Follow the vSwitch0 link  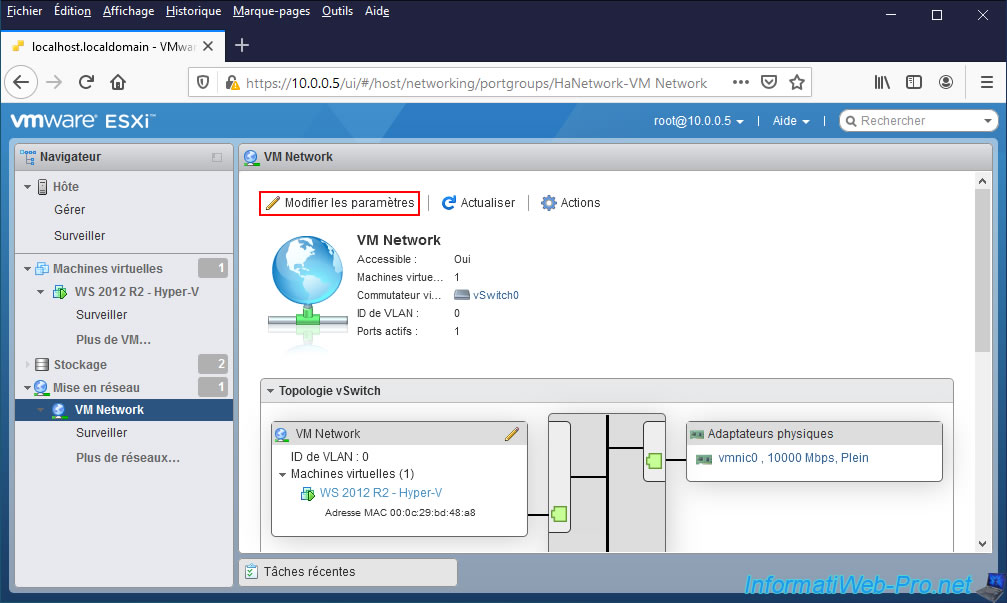(x=495, y=295)
